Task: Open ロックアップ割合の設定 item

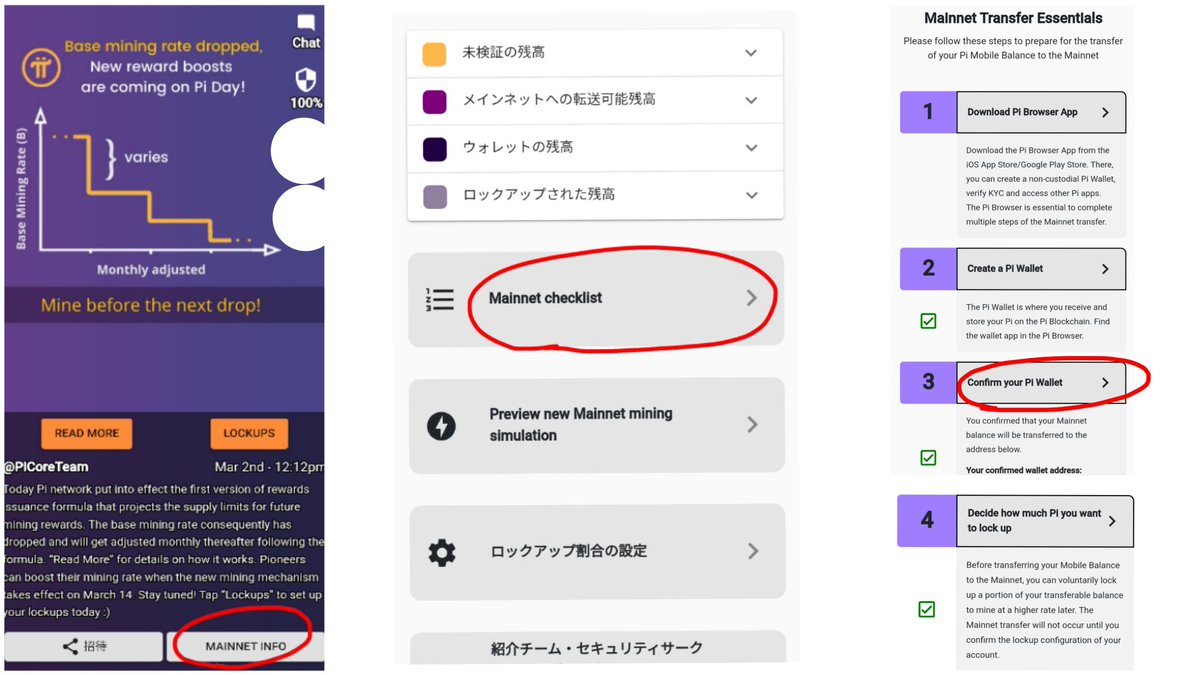Action: click(x=596, y=552)
